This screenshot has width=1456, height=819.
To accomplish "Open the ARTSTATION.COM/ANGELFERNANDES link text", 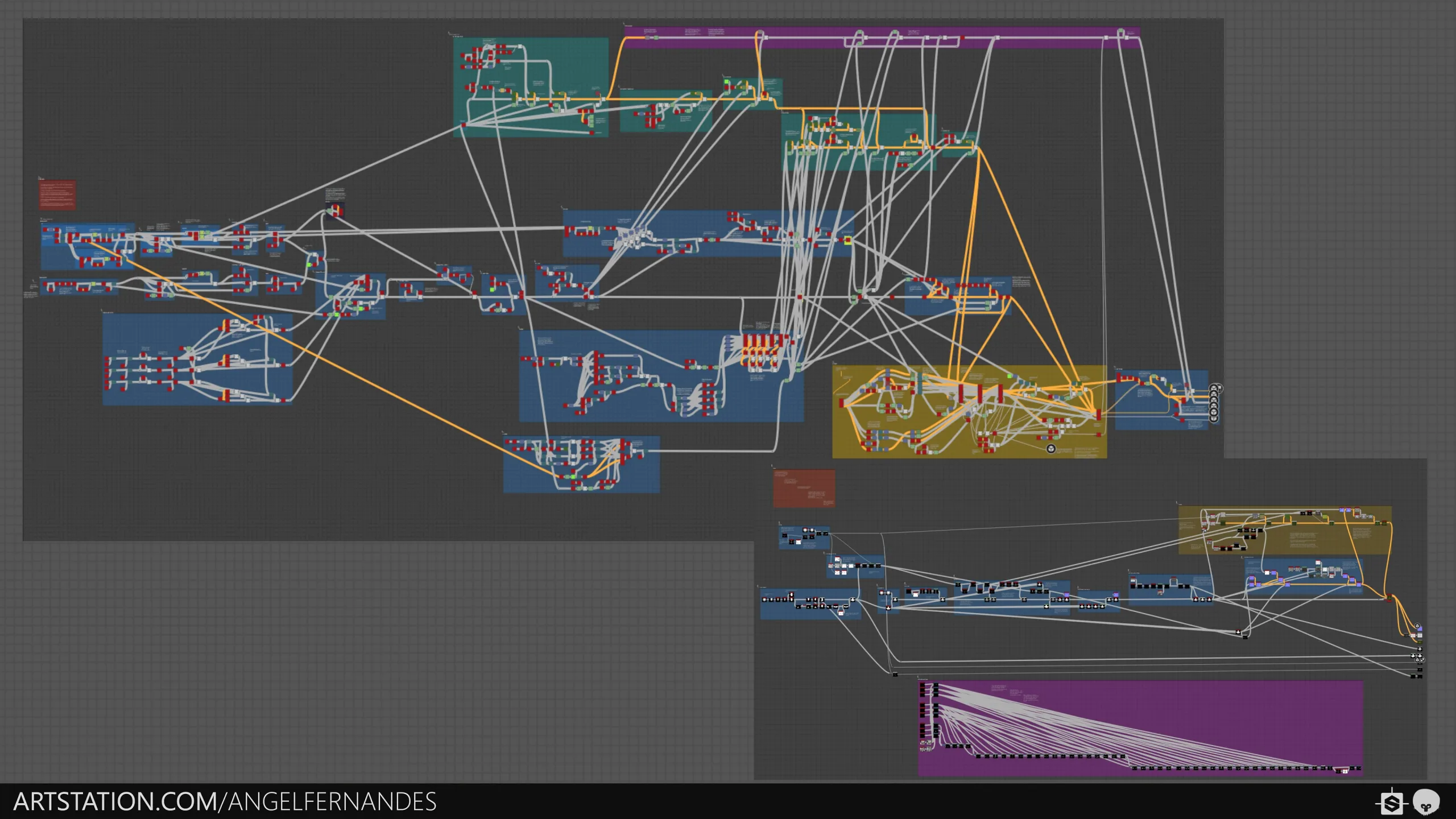I will tap(225, 801).
